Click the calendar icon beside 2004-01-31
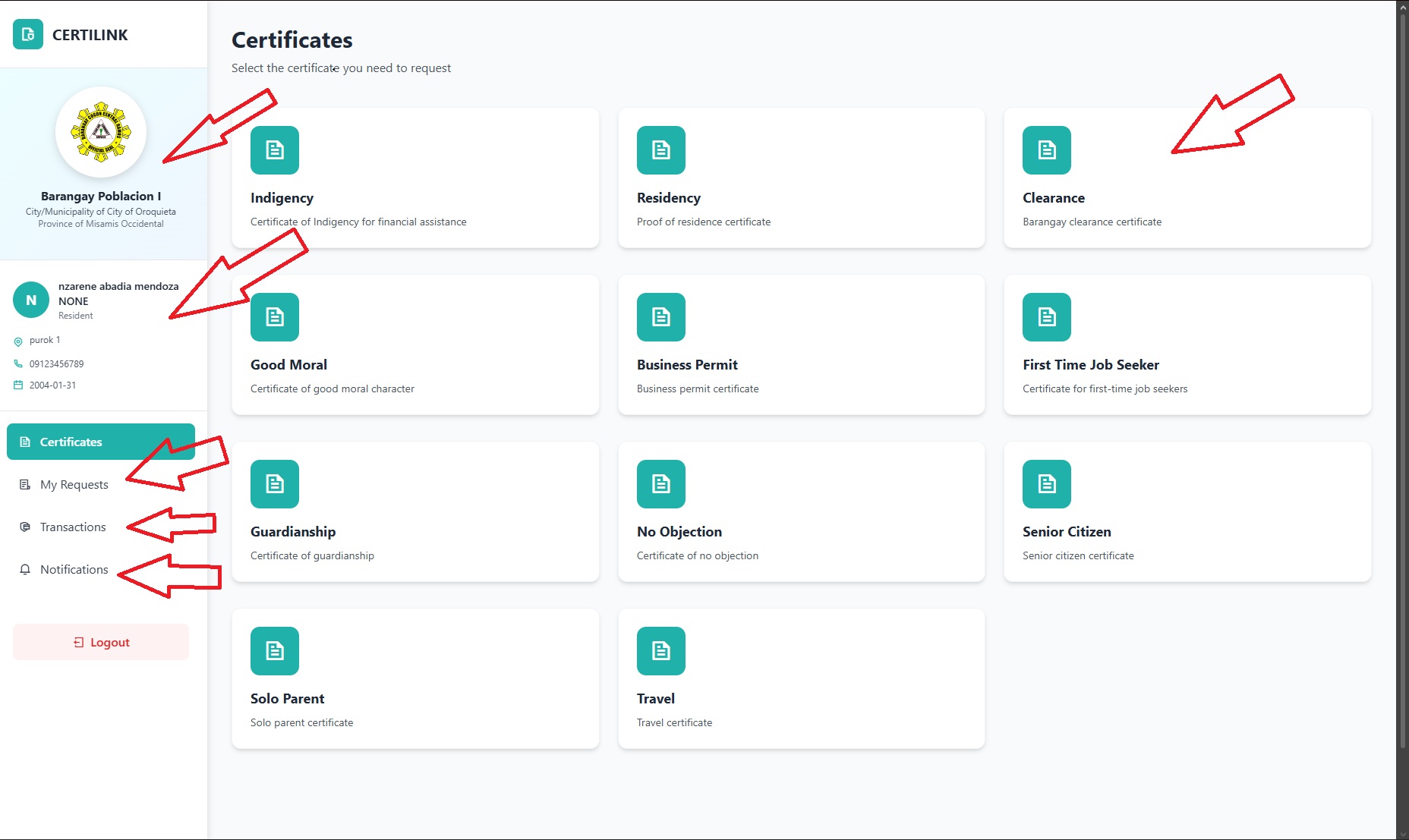The height and width of the screenshot is (840, 1409). [17, 385]
